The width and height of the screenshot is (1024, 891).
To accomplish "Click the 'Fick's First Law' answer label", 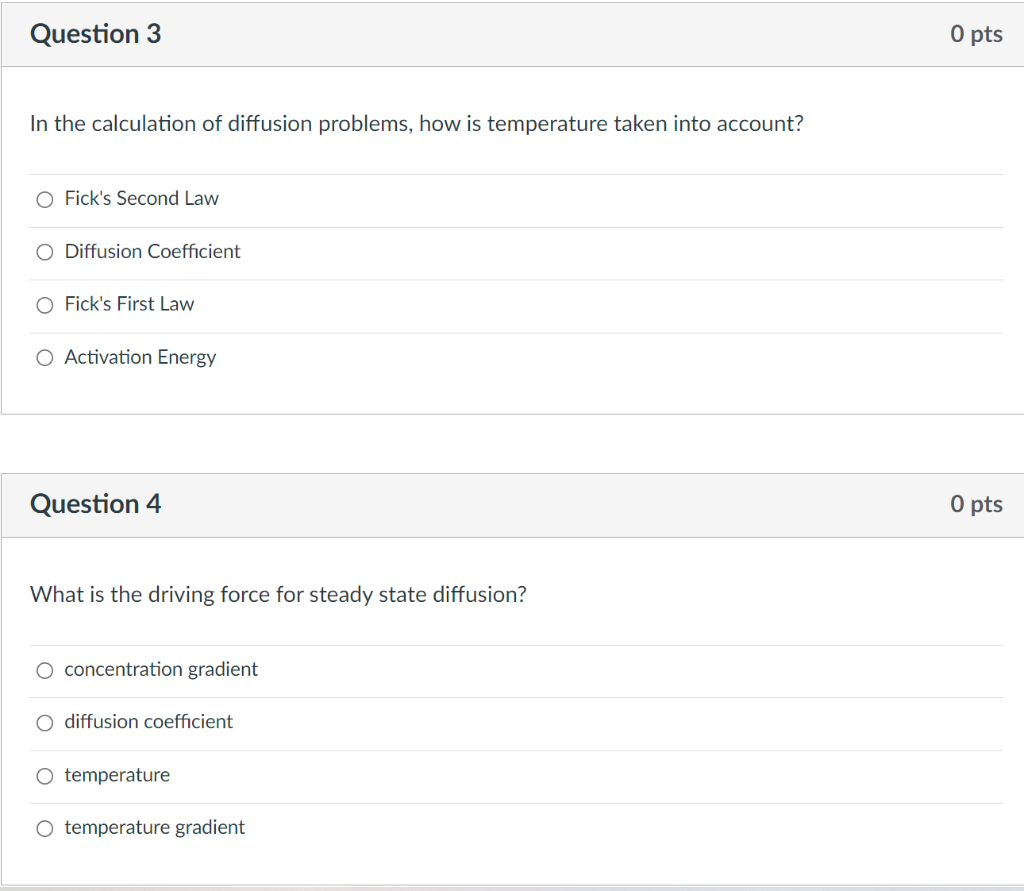I will point(129,304).
